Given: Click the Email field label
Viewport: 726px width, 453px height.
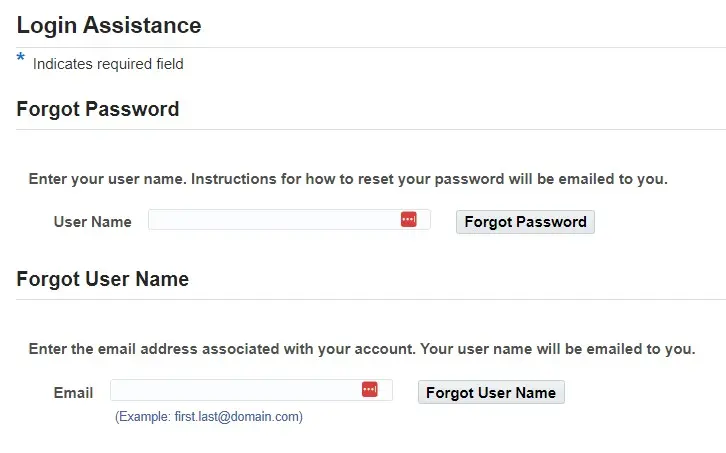Looking at the screenshot, I should [x=73, y=392].
